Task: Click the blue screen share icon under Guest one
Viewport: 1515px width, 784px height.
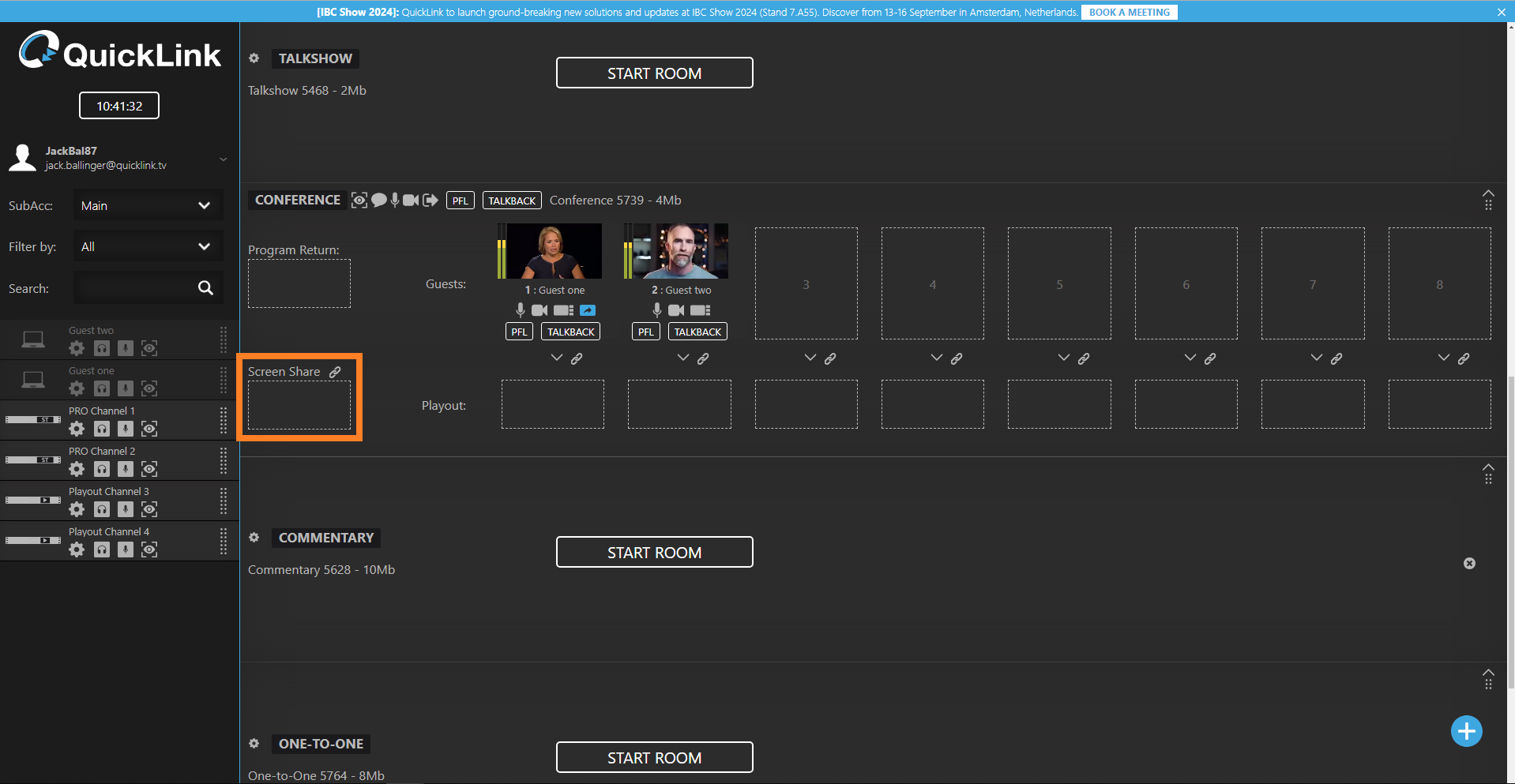Action: [x=588, y=310]
